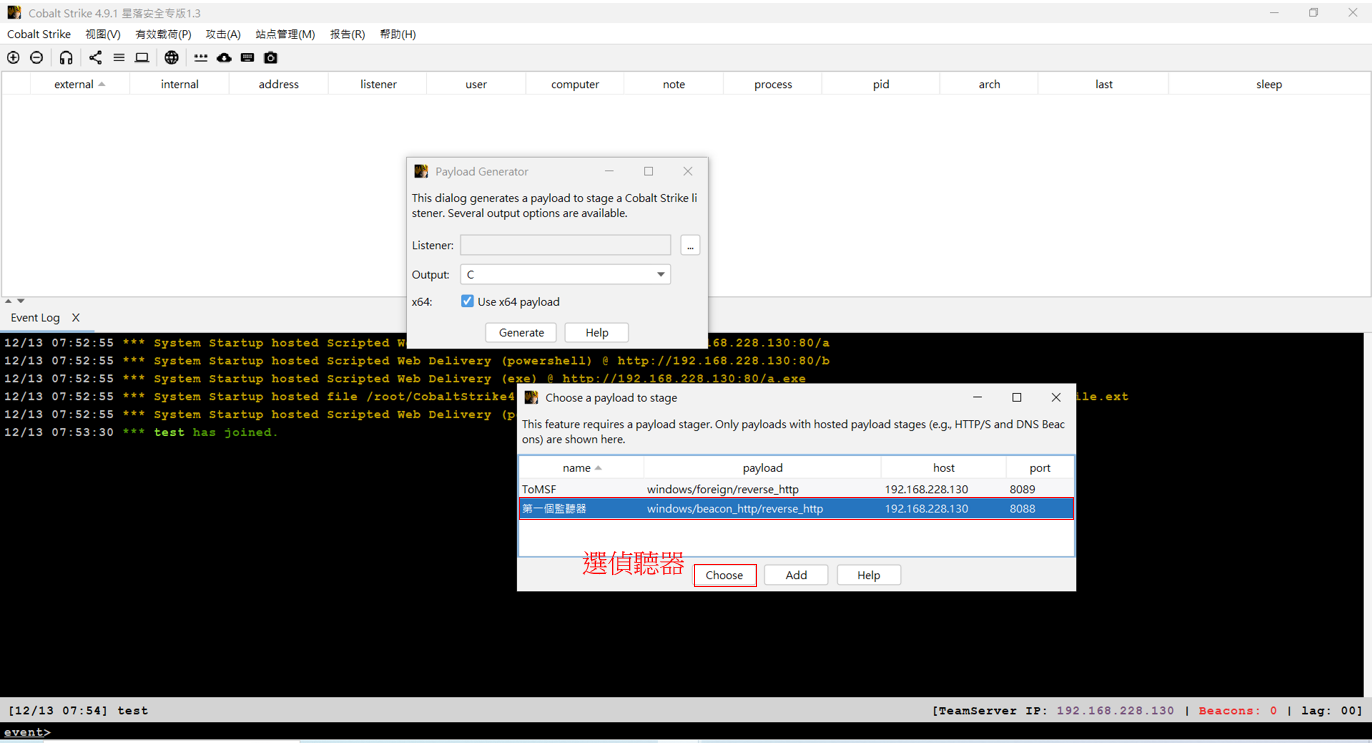The width and height of the screenshot is (1372, 745).
Task: Maximize the Payload Generator dialog
Action: (x=648, y=171)
